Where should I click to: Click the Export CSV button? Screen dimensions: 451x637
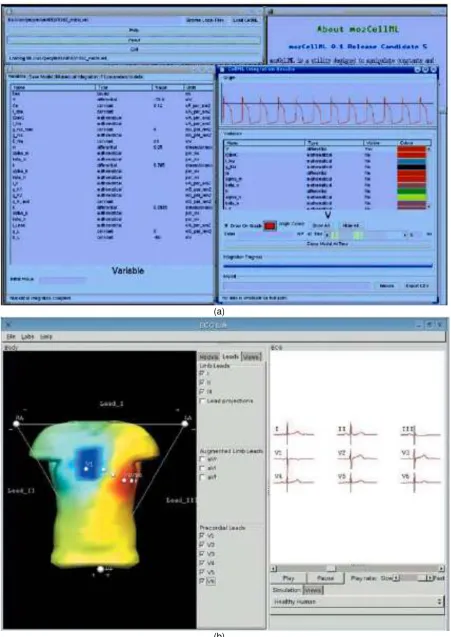[x=417, y=286]
